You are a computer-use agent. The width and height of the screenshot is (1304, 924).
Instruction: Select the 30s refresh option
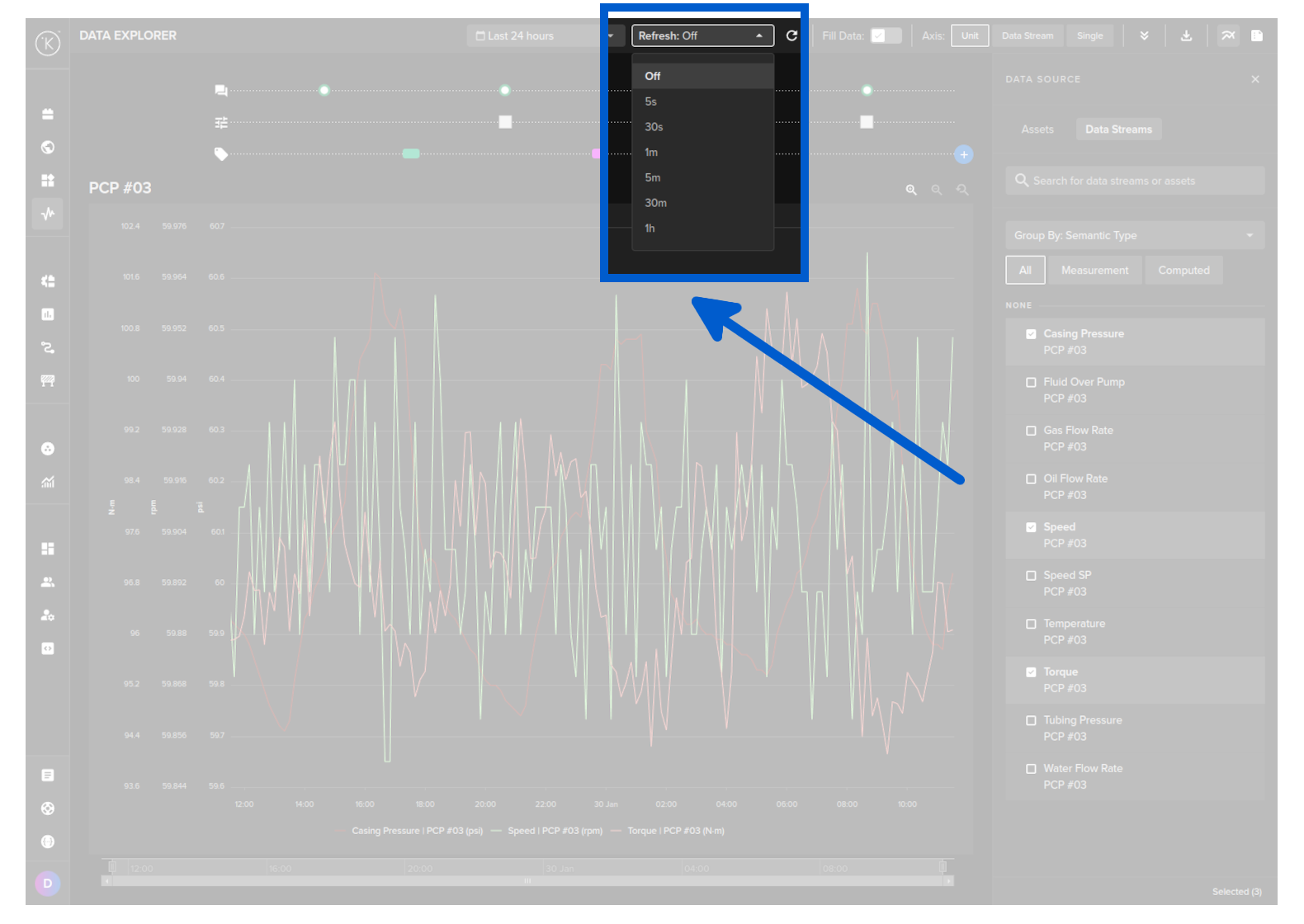click(654, 127)
